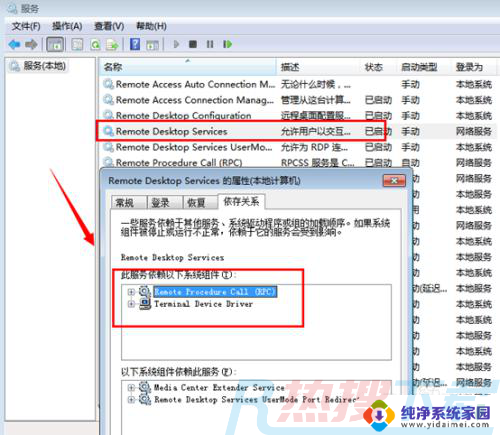Sort by the 状态 column header
500x435 pixels.
[x=378, y=67]
